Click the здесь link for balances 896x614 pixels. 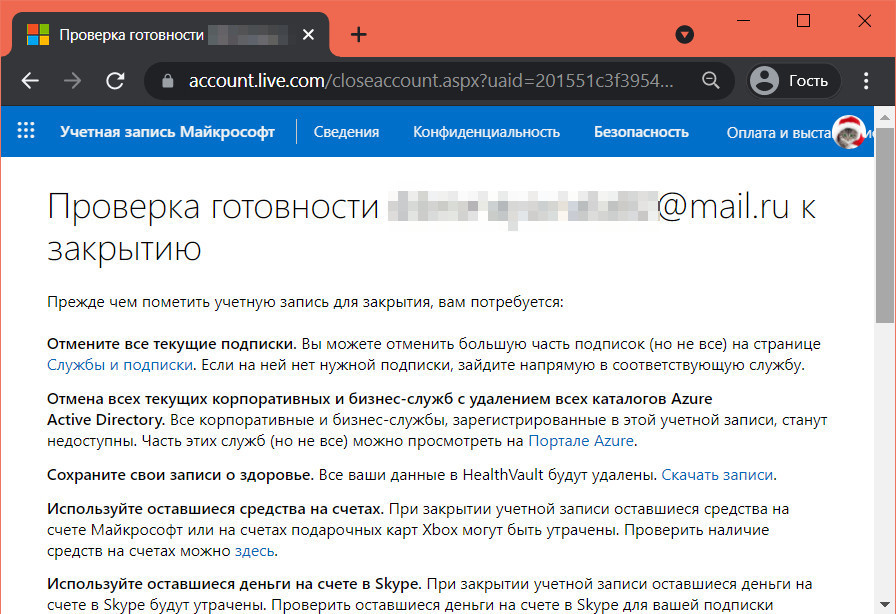[x=254, y=551]
